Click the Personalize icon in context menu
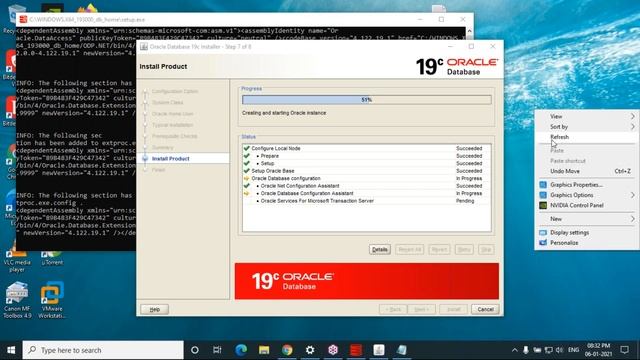The height and width of the screenshot is (360, 640). click(543, 242)
